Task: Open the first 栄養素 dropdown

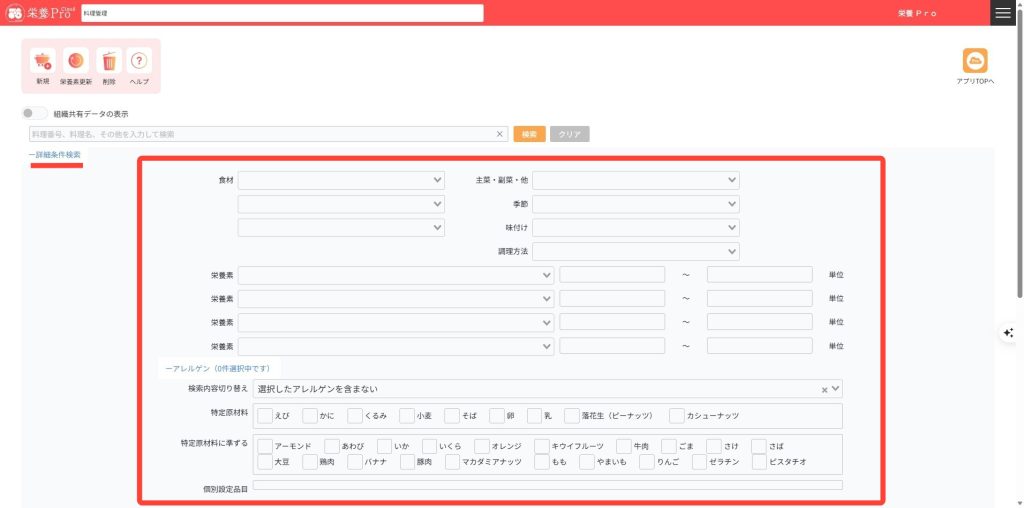Action: click(396, 275)
